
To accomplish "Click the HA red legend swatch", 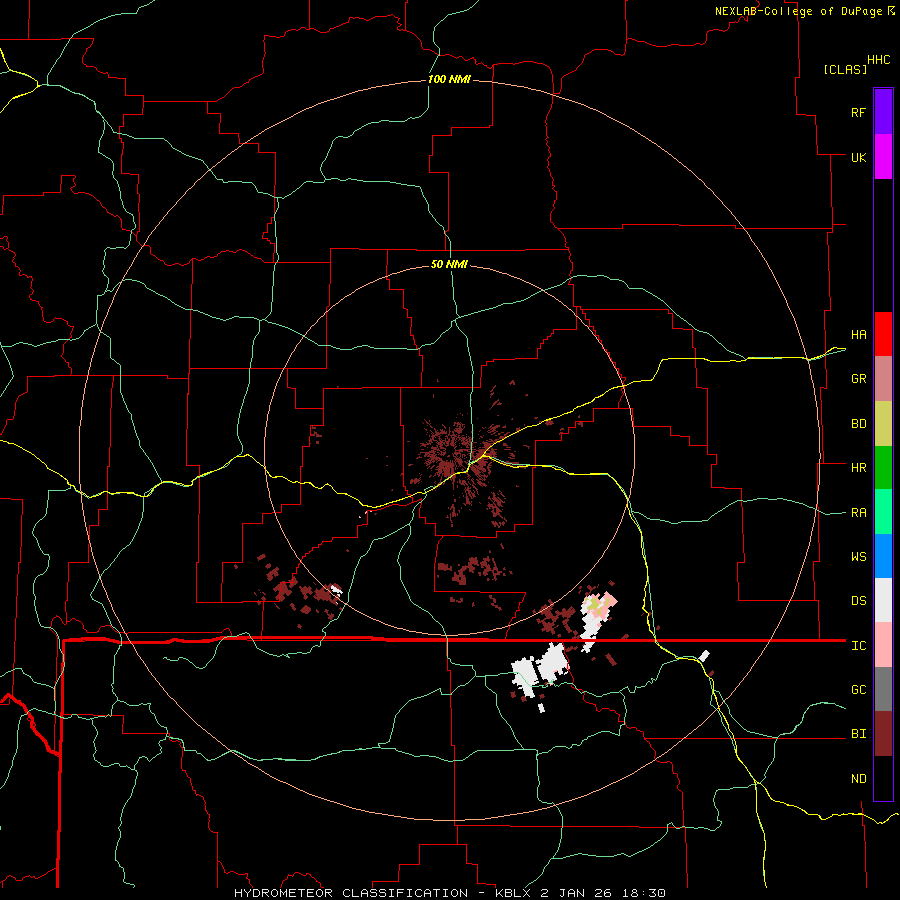I will [883, 334].
